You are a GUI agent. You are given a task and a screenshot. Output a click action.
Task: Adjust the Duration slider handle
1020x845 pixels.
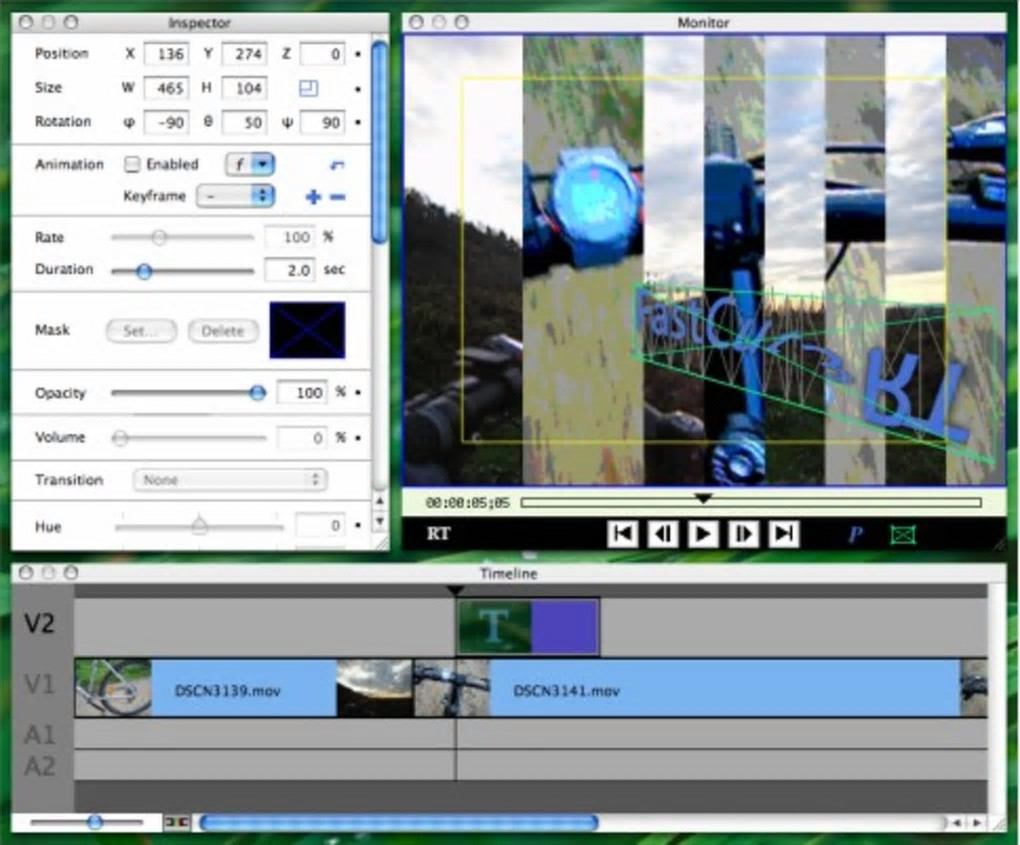[144, 271]
